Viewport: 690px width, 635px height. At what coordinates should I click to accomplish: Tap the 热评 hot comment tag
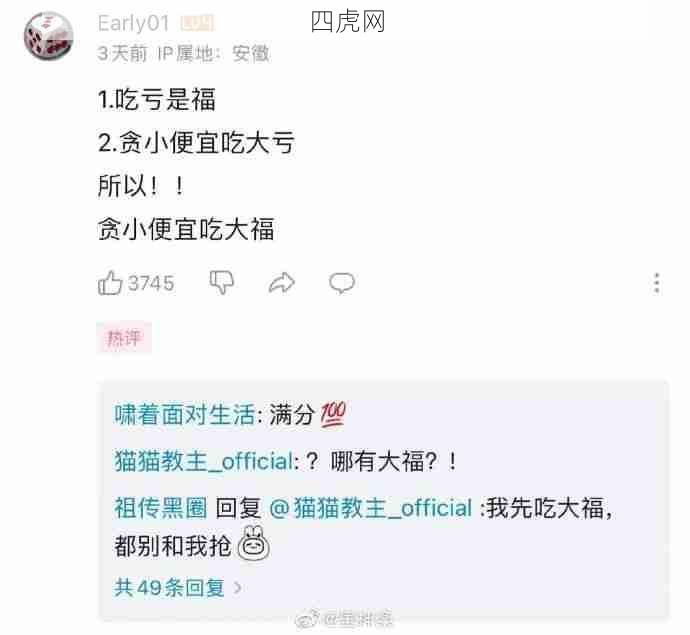[124, 338]
